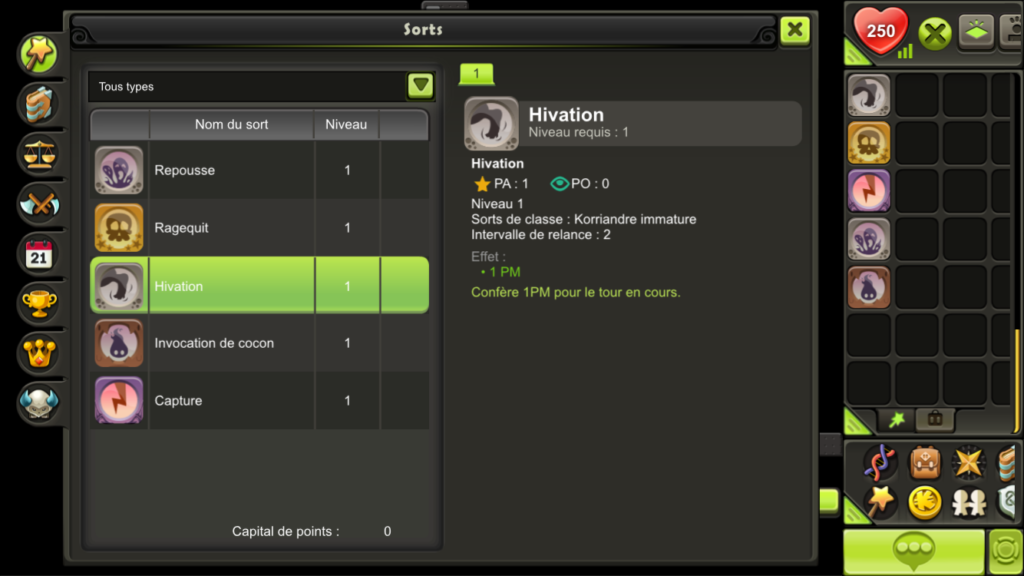Select the Capture spell row

click(x=259, y=400)
